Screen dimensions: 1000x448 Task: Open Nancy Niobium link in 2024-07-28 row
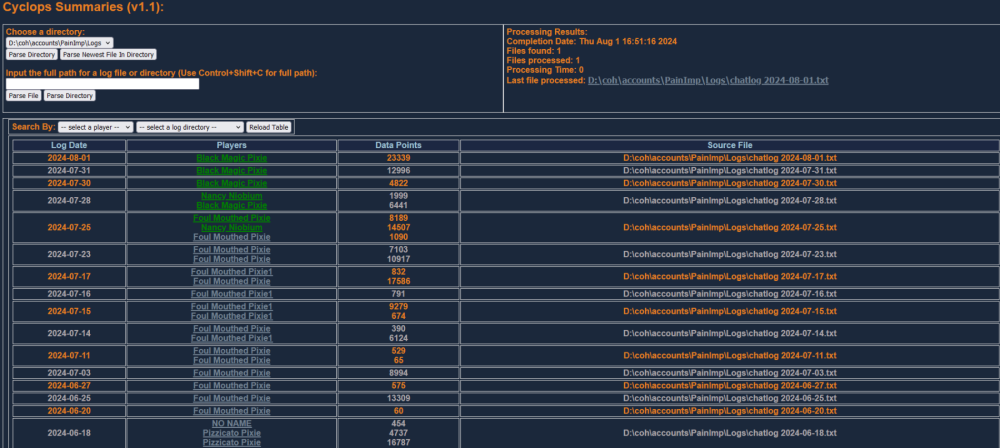click(x=232, y=196)
